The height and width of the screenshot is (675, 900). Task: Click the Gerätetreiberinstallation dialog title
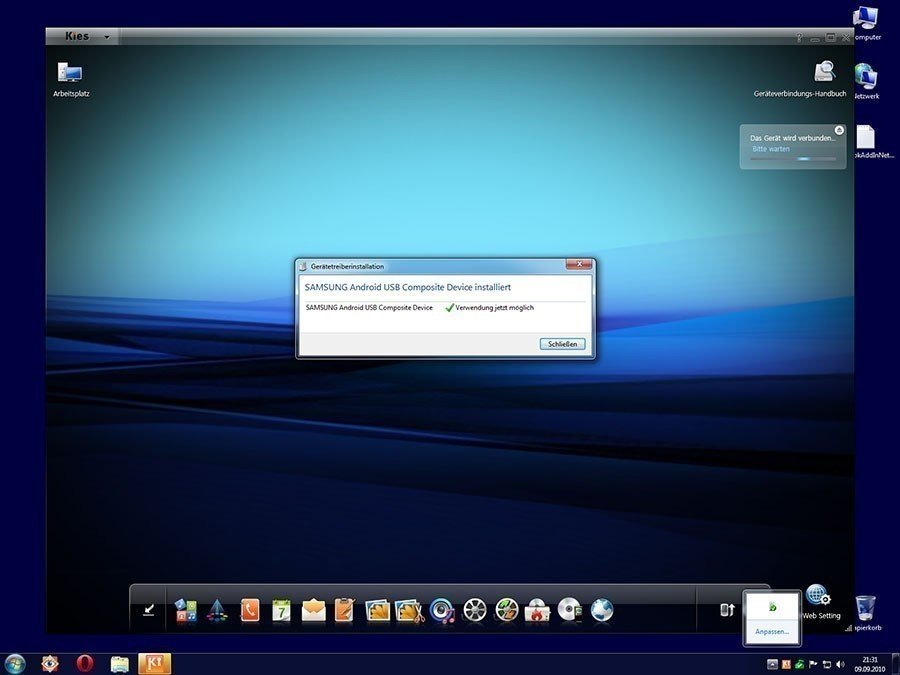(x=347, y=266)
